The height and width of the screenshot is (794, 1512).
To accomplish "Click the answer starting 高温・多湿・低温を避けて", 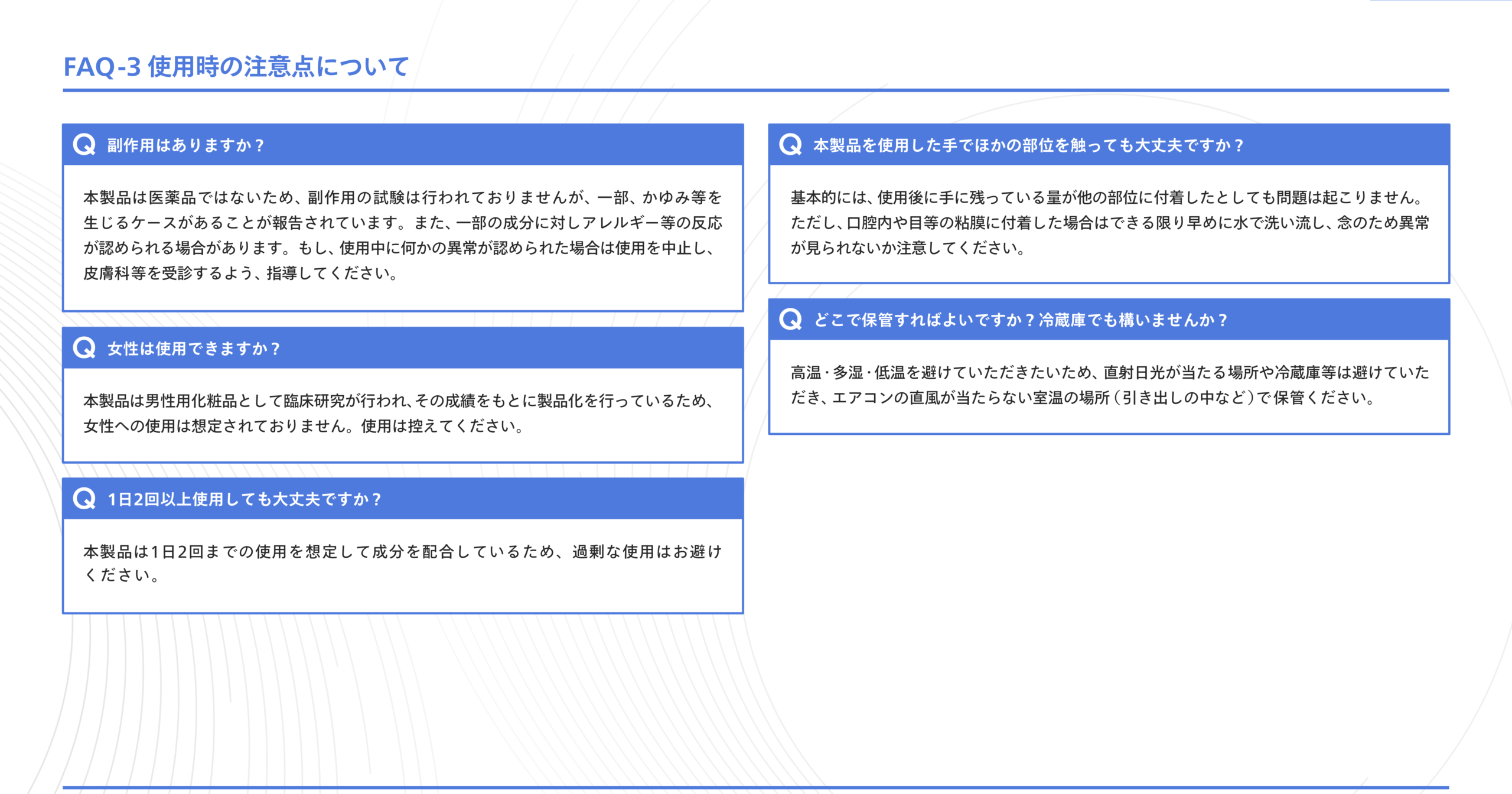I will (1110, 385).
